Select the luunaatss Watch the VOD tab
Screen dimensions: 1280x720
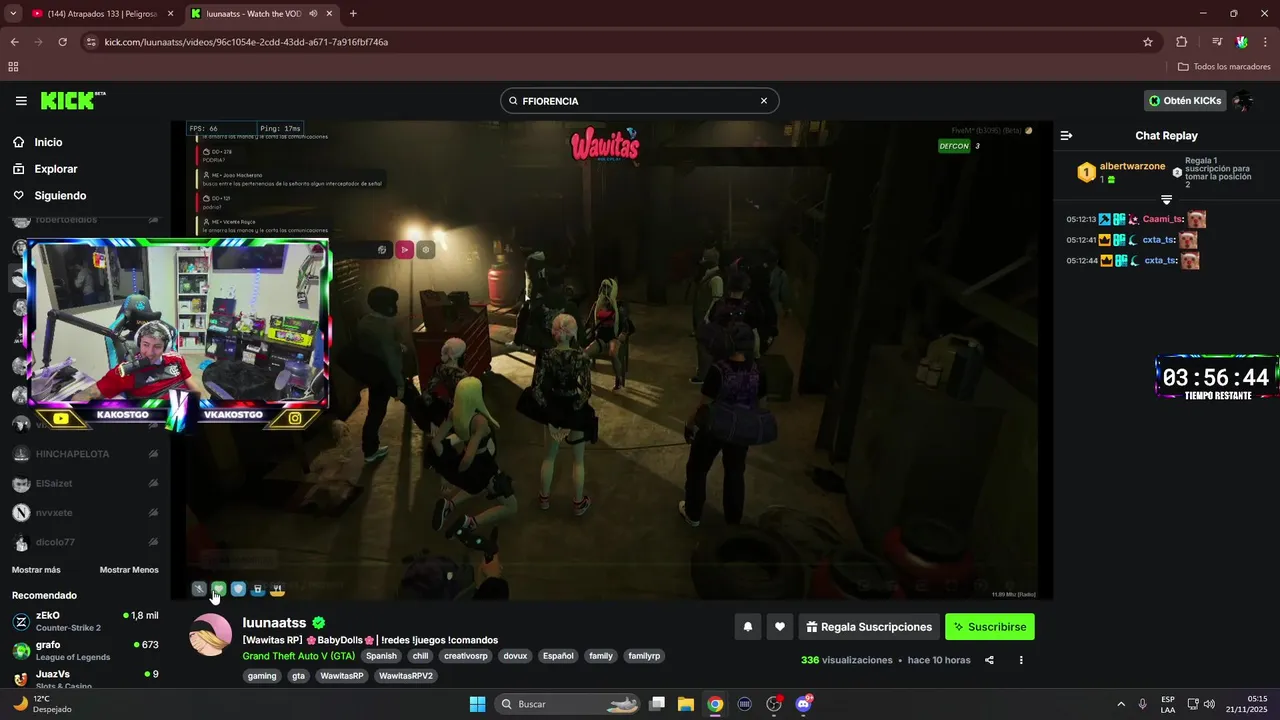point(262,14)
